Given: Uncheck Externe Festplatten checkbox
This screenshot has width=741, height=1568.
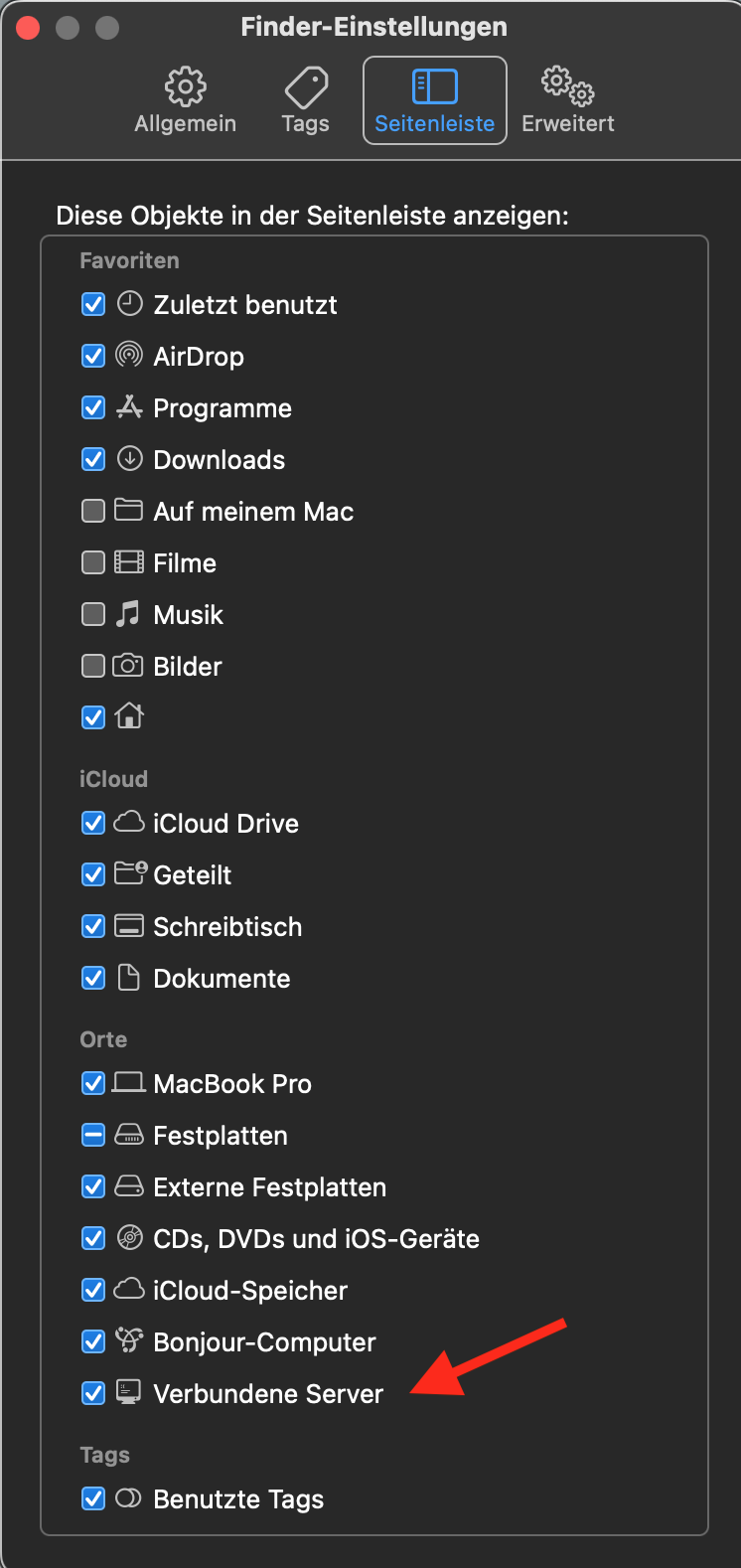Looking at the screenshot, I should point(93,1186).
